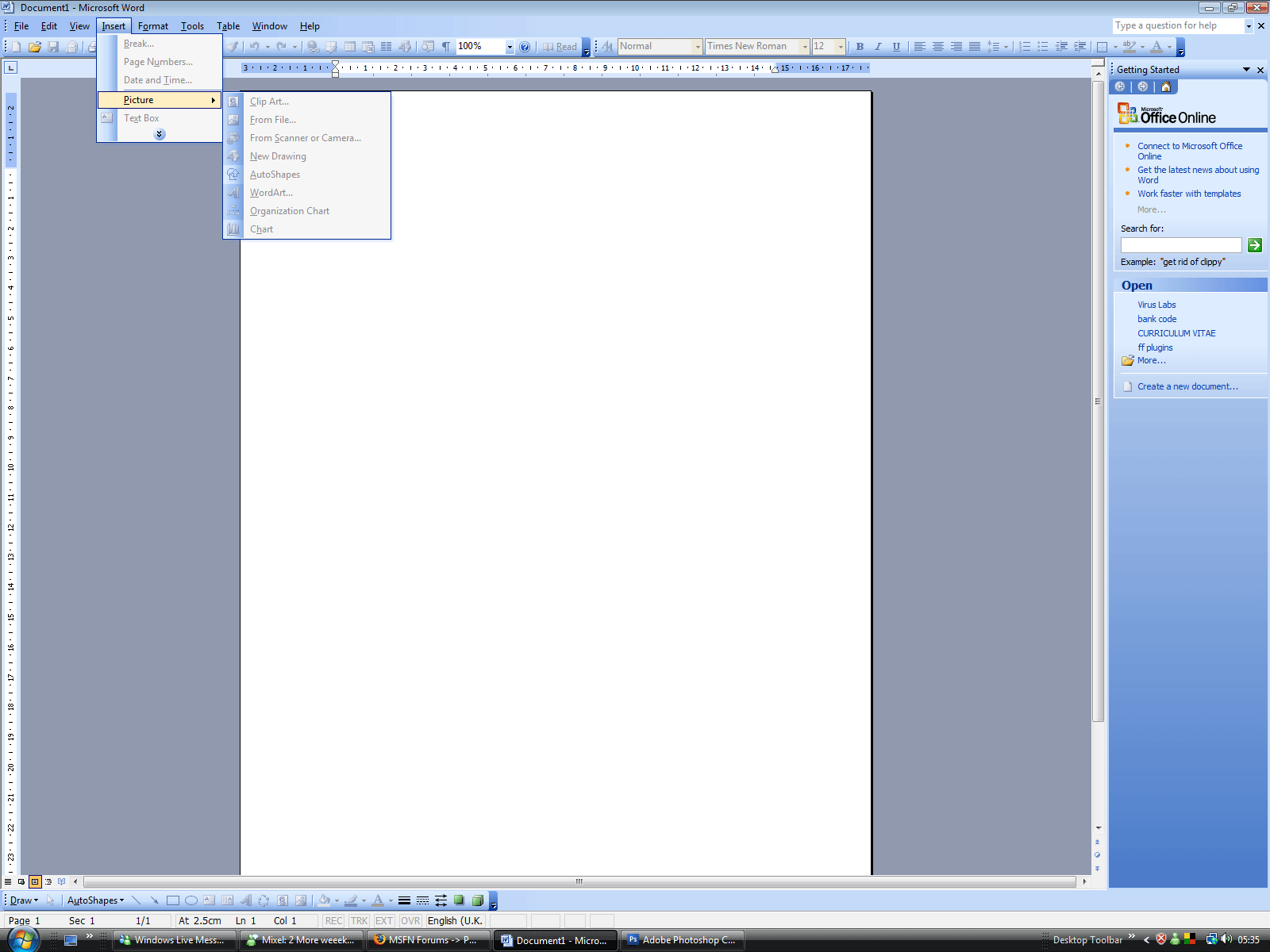Toggle Center alignment
Image resolution: width=1270 pixels, height=952 pixels.
tap(937, 47)
